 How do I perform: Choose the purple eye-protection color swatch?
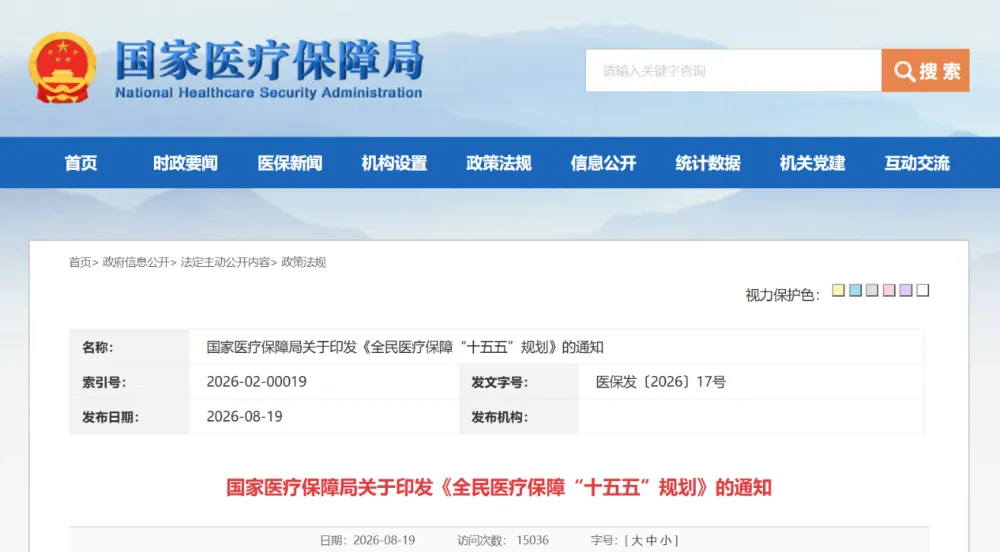pos(906,291)
